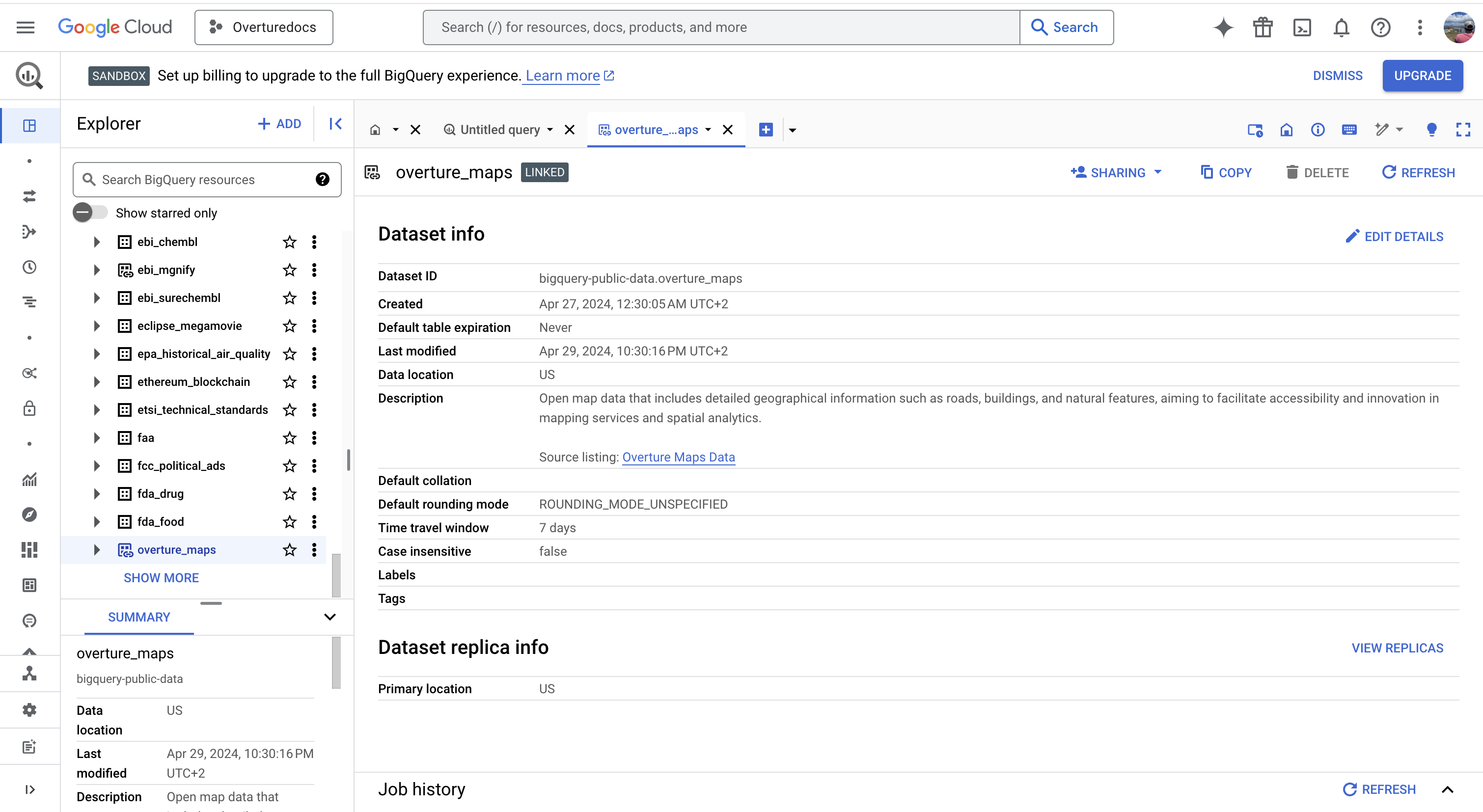
Task: Open keyboard shortcuts icon
Action: click(1349, 130)
